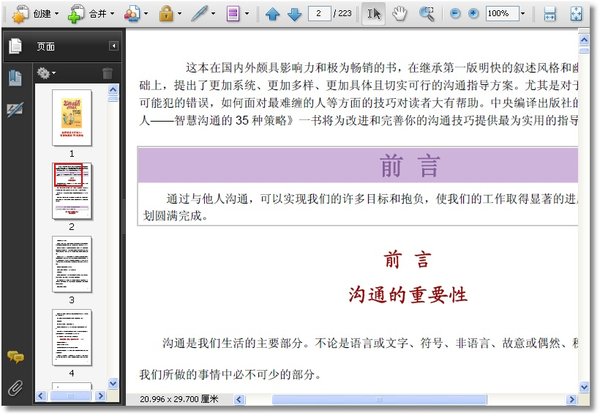This screenshot has height=416, width=600.
Task: Zoom in with the plus button
Action: [x=473, y=14]
